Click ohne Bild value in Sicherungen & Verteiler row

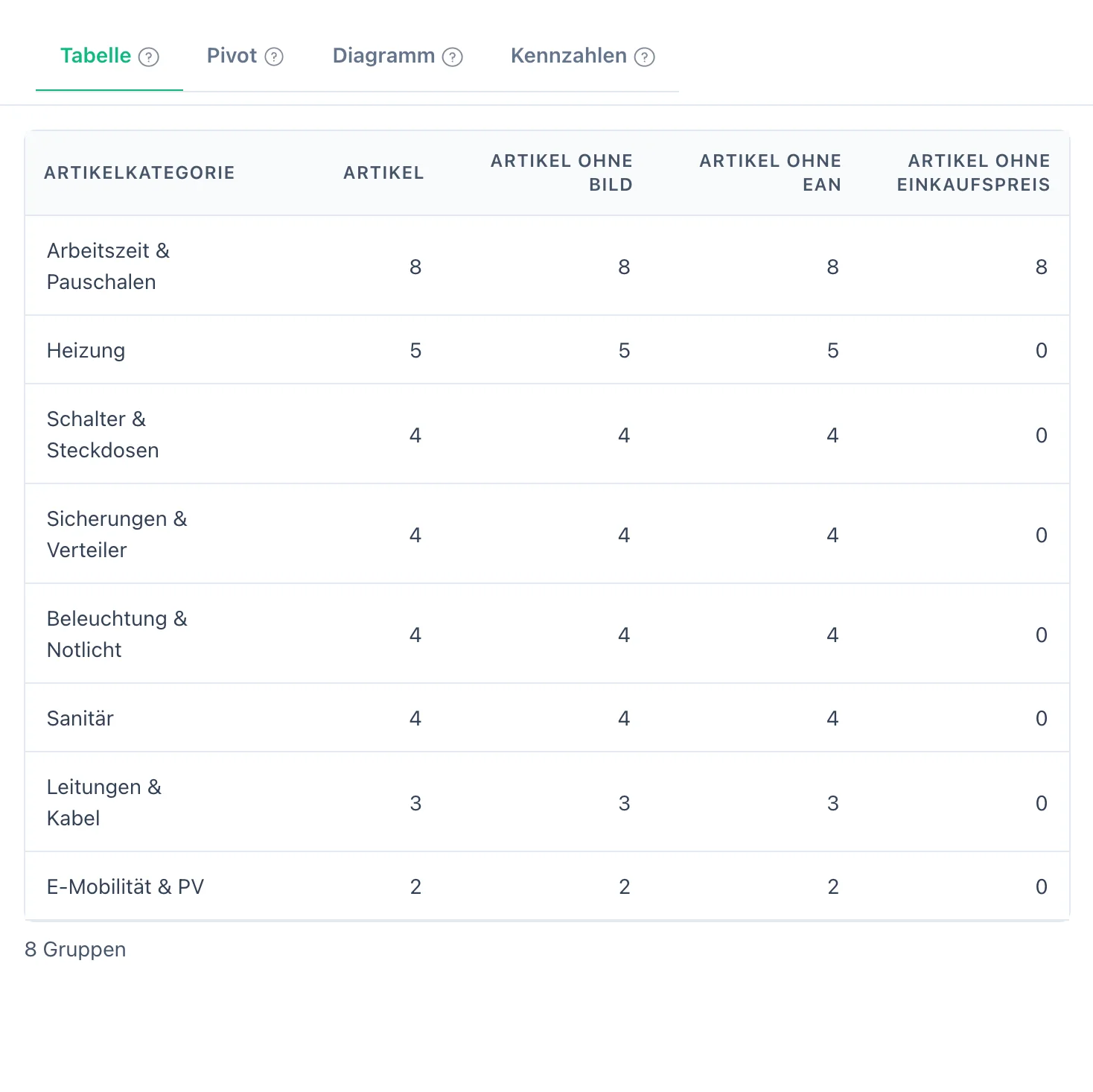click(x=624, y=535)
